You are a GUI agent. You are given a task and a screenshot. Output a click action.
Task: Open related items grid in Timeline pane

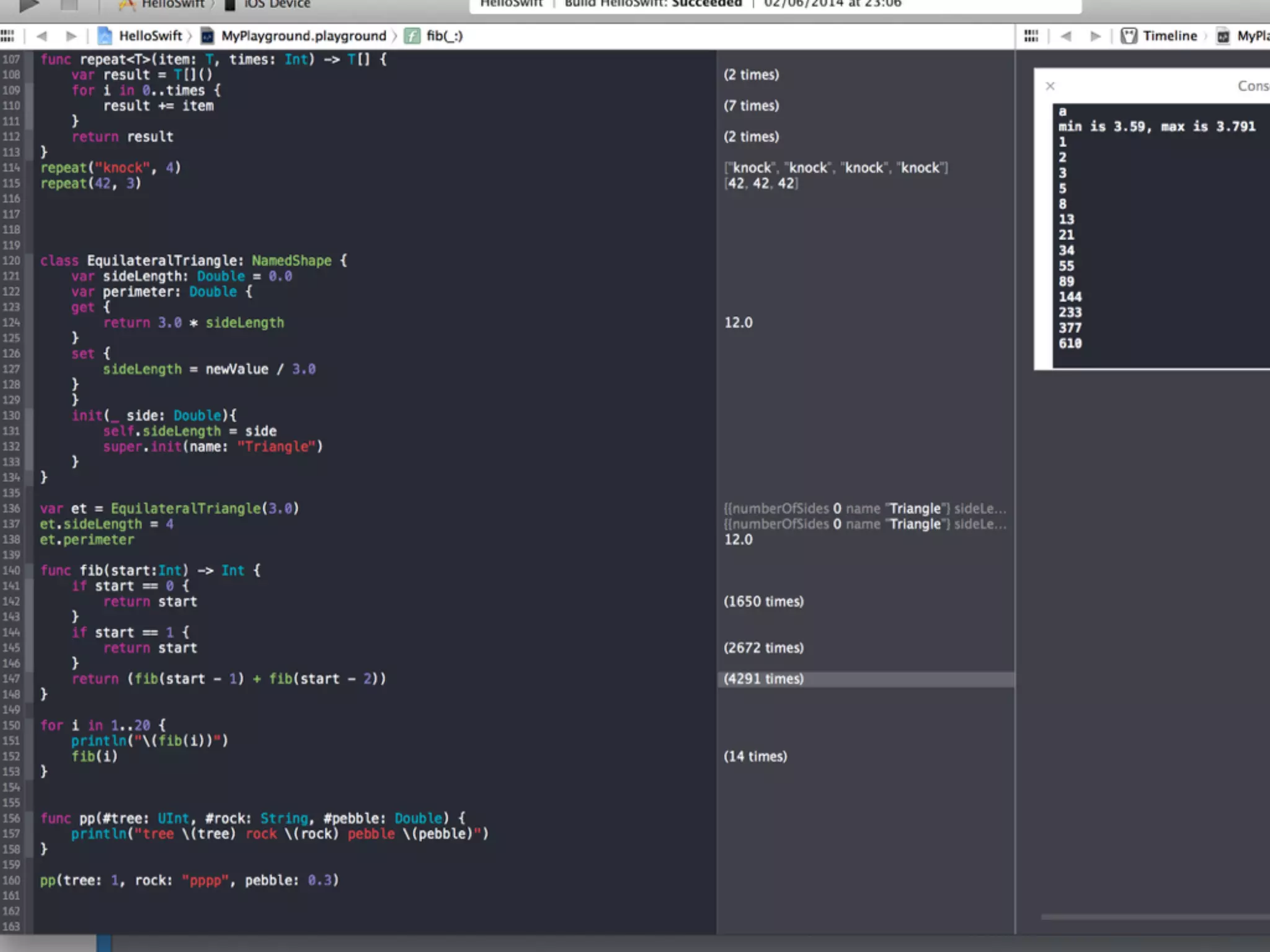pyautogui.click(x=1031, y=36)
